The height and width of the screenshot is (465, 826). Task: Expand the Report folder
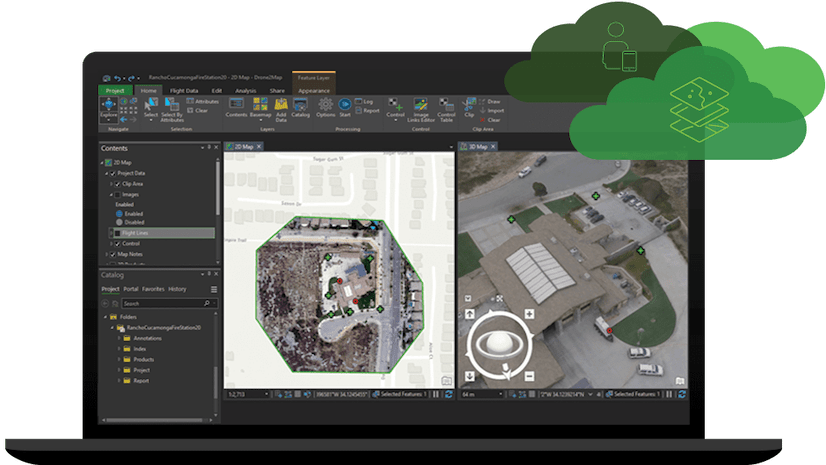click(x=119, y=380)
